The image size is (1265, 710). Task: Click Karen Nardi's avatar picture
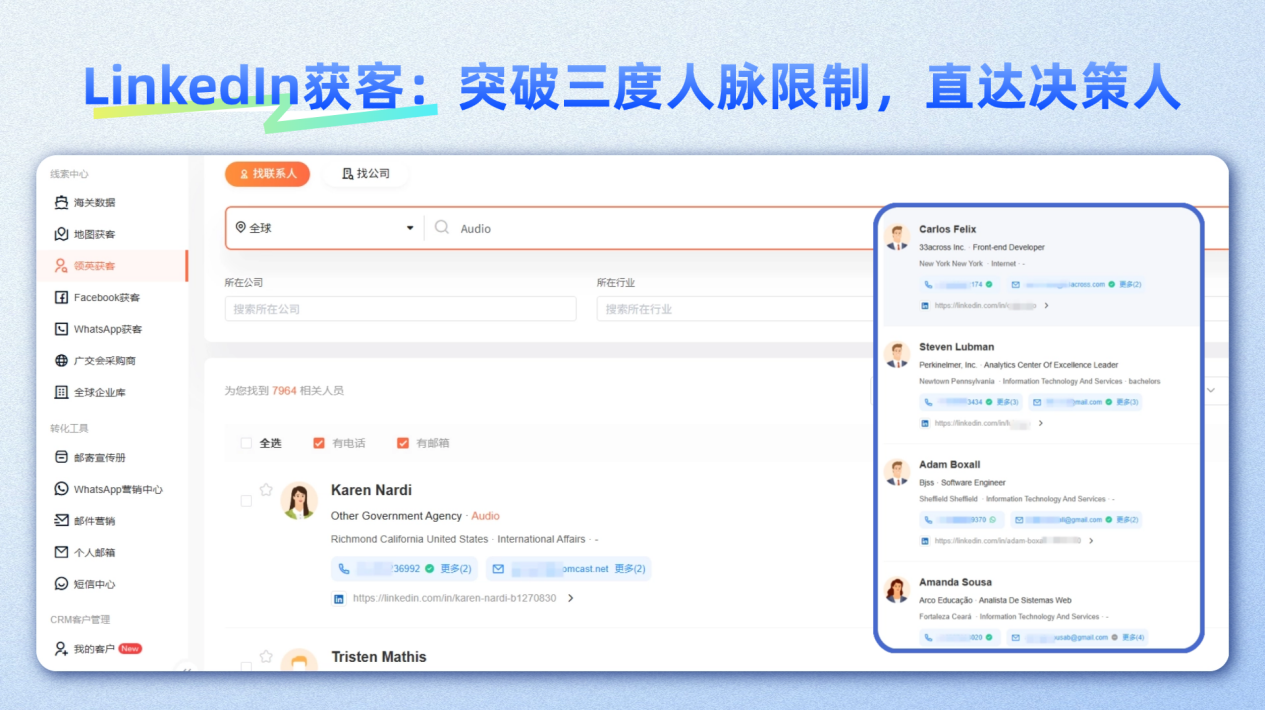299,500
